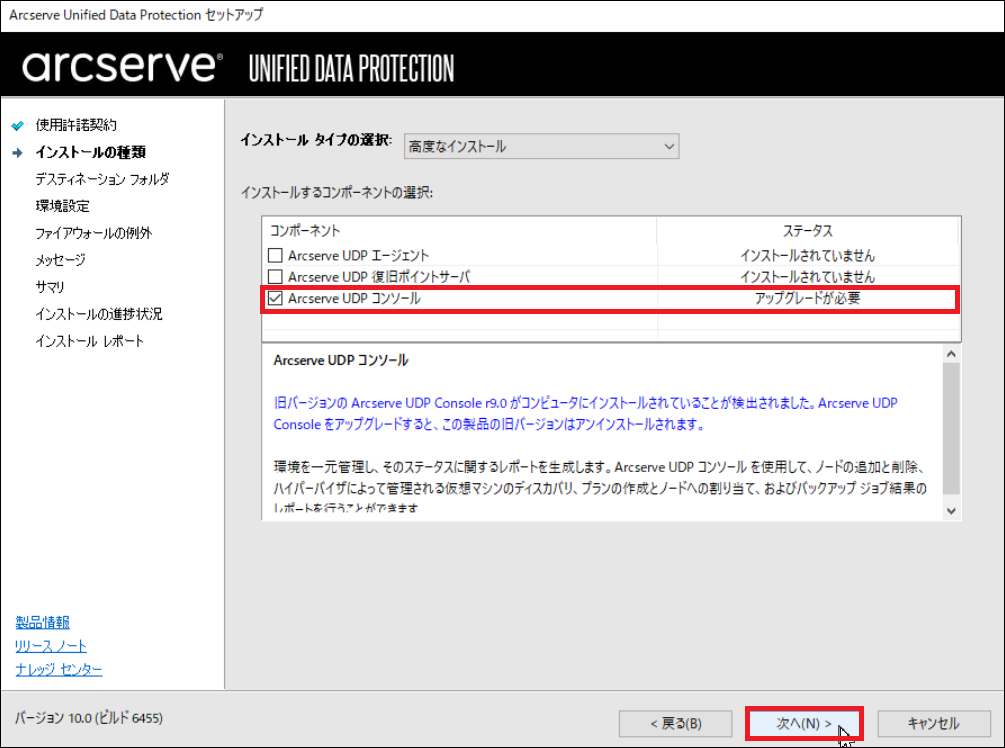Click the arcserve logo in the banner
This screenshot has height=748, width=1005.
click(122, 66)
